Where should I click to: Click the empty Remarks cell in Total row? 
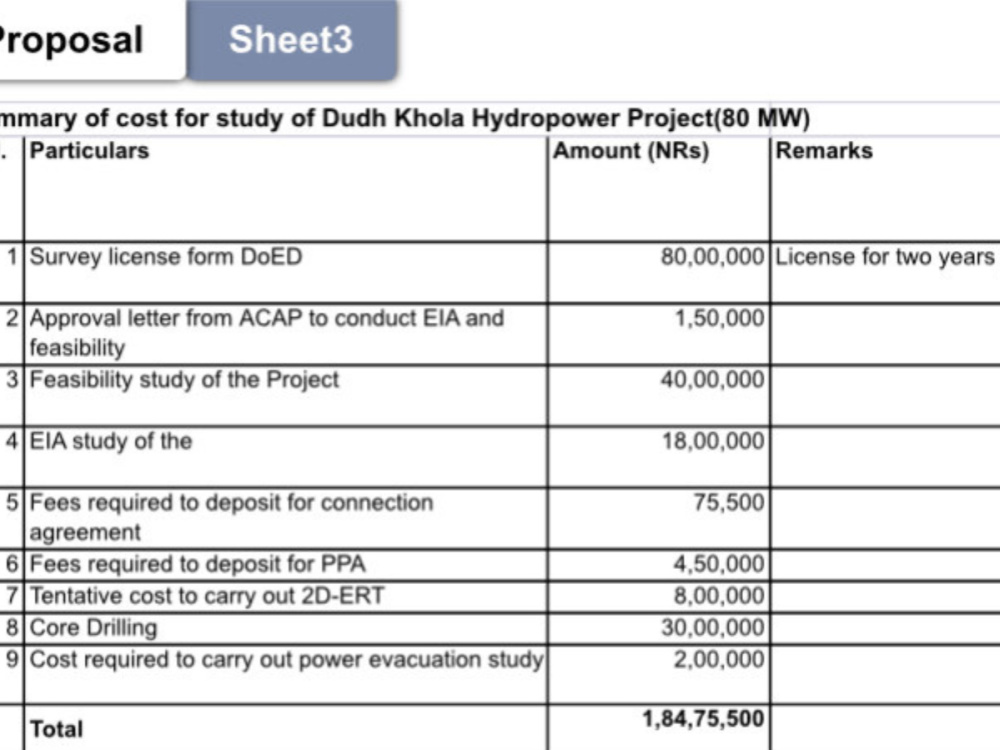click(x=885, y=728)
